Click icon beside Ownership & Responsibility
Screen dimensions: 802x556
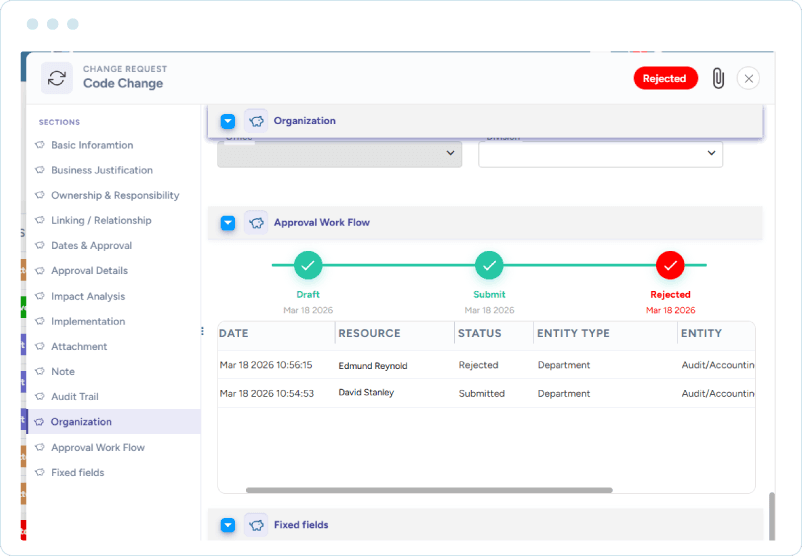[39, 195]
